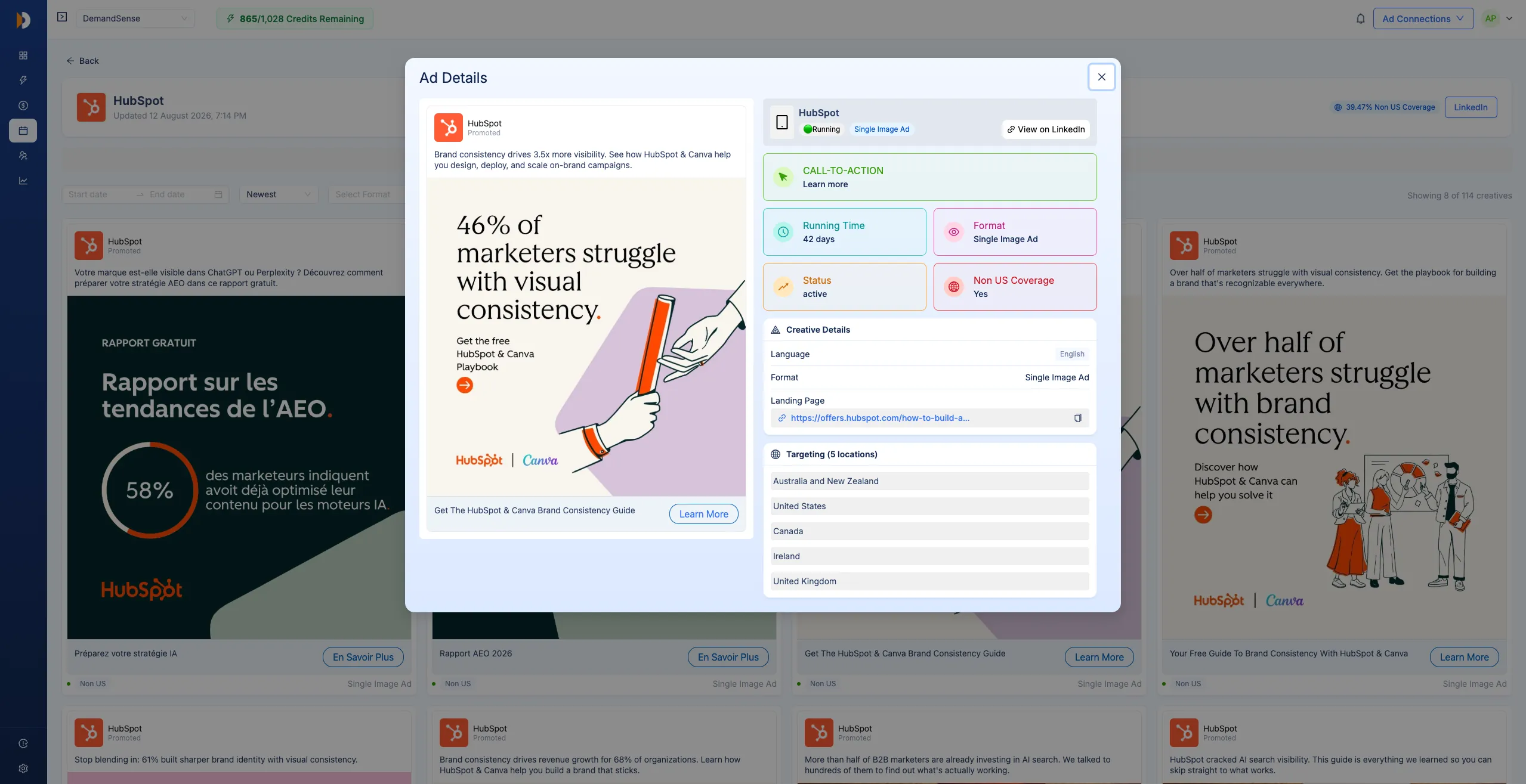Expand the AP account menu

pyautogui.click(x=1497, y=18)
